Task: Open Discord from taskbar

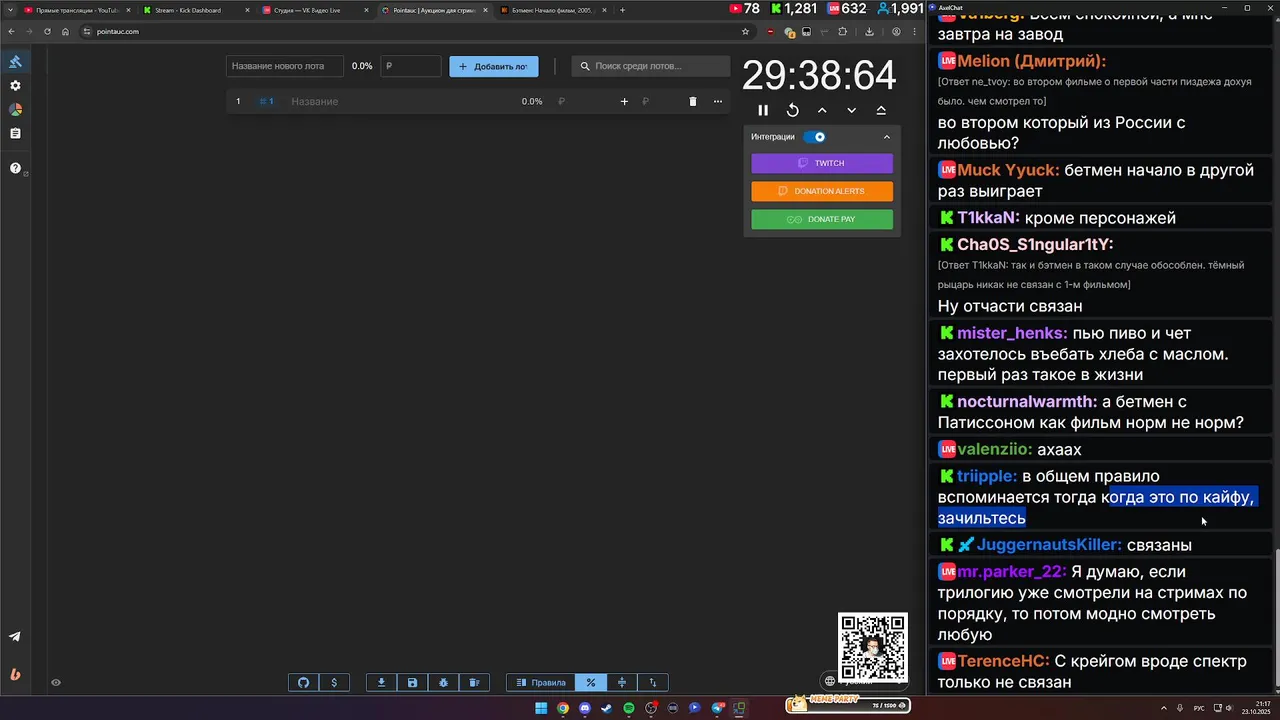Action: click(585, 708)
